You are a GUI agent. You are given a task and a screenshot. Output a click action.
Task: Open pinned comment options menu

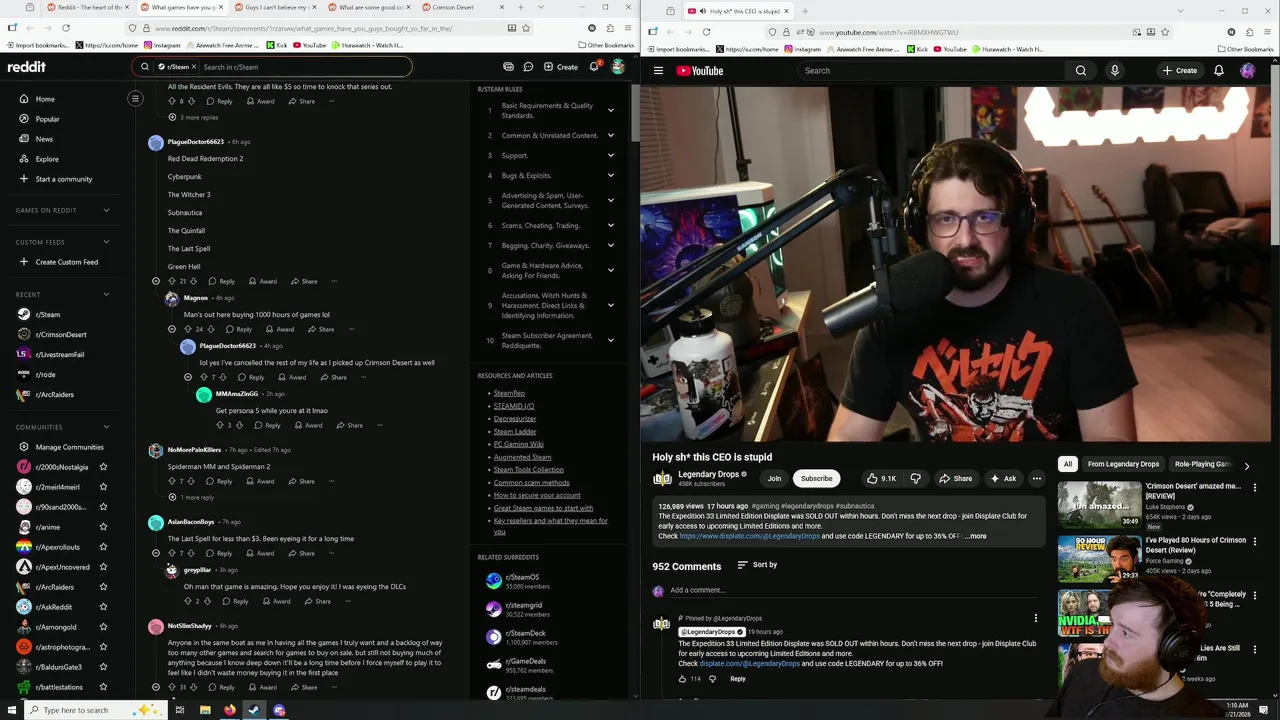pyautogui.click(x=1035, y=618)
